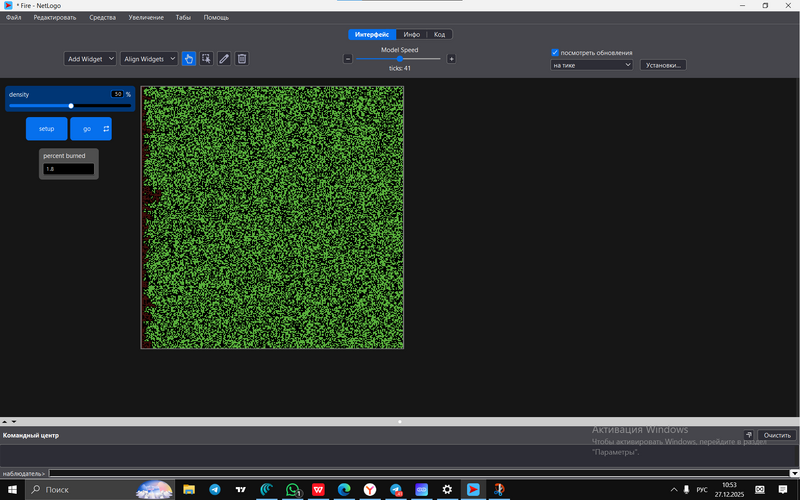Open the Файл menu
Screen dimensions: 800x500
click(13, 18)
